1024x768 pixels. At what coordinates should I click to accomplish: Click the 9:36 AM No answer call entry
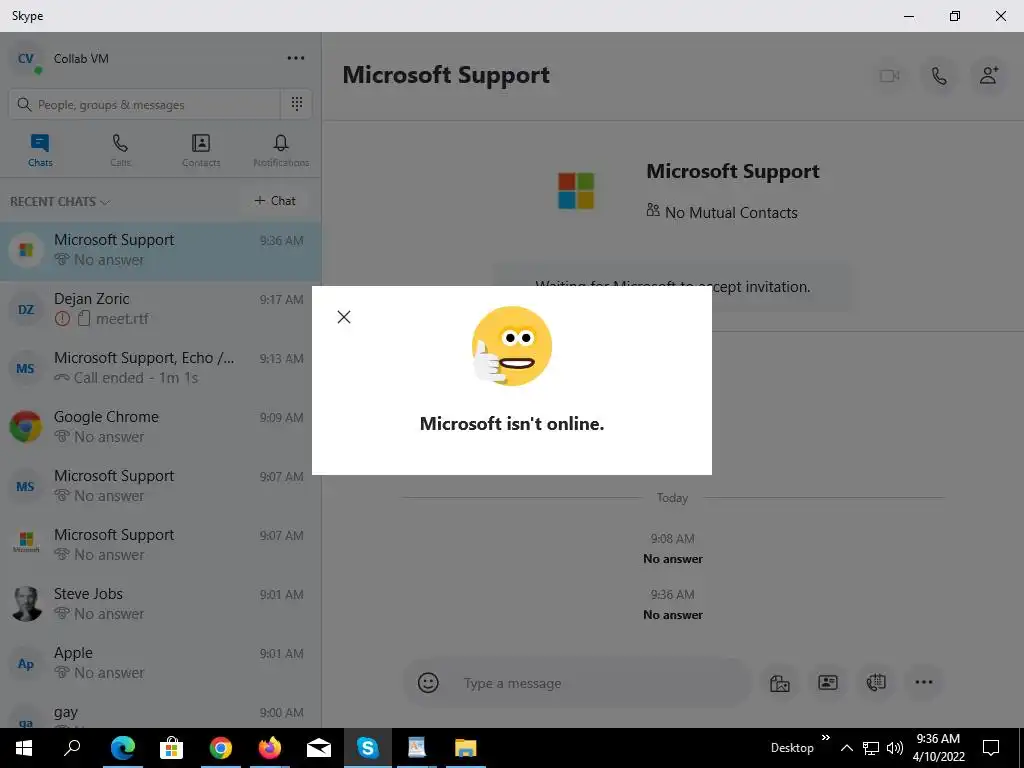pos(673,605)
